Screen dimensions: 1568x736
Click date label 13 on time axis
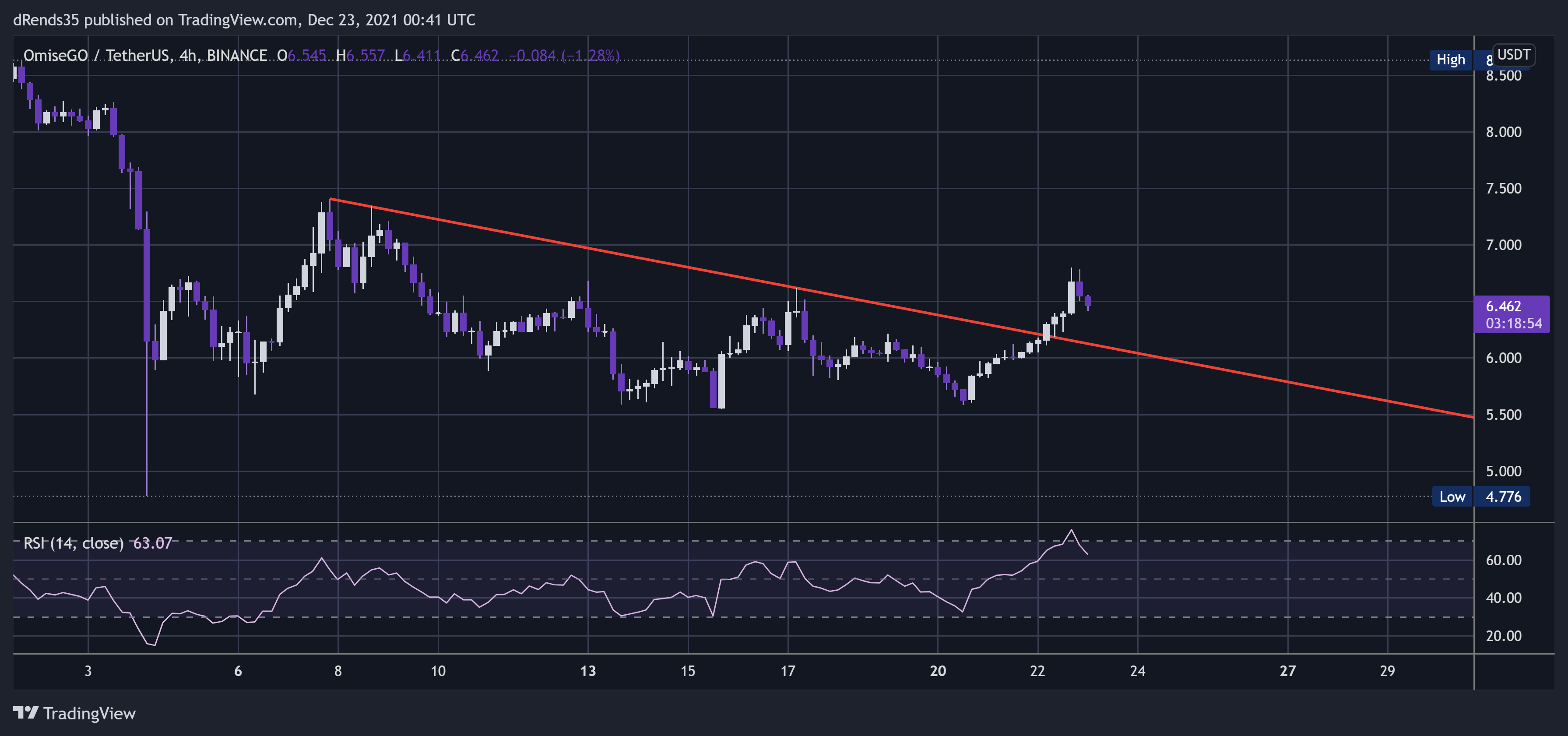click(x=588, y=671)
